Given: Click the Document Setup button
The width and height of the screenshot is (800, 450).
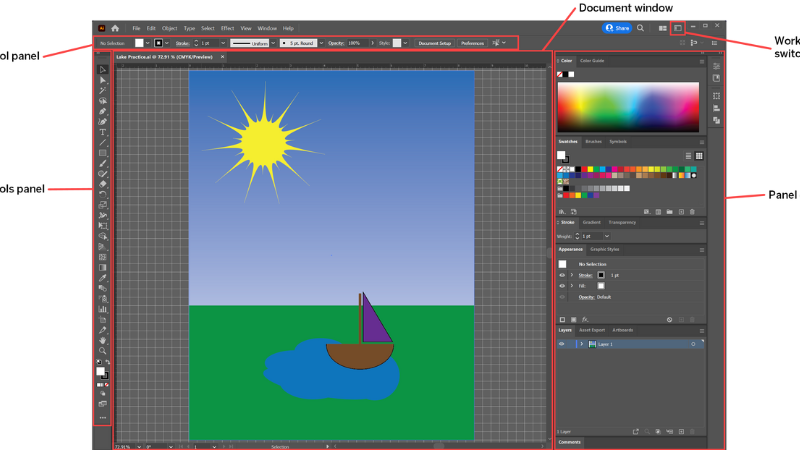Looking at the screenshot, I should click(434, 43).
